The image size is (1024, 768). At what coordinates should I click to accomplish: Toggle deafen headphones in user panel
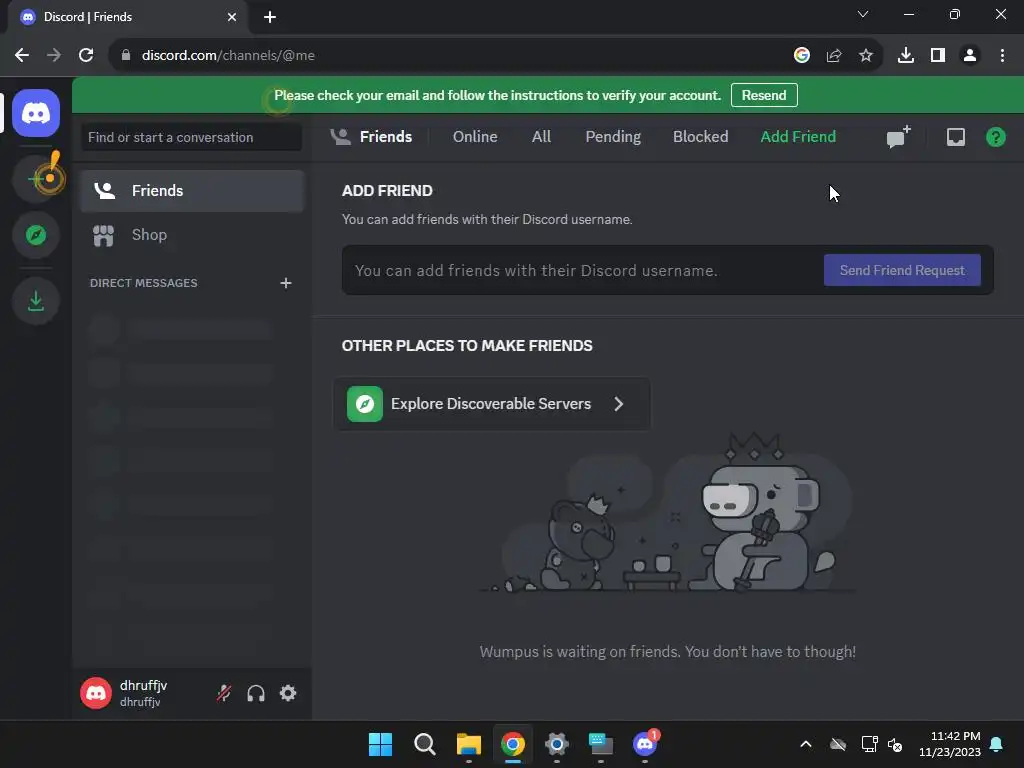pyautogui.click(x=256, y=693)
